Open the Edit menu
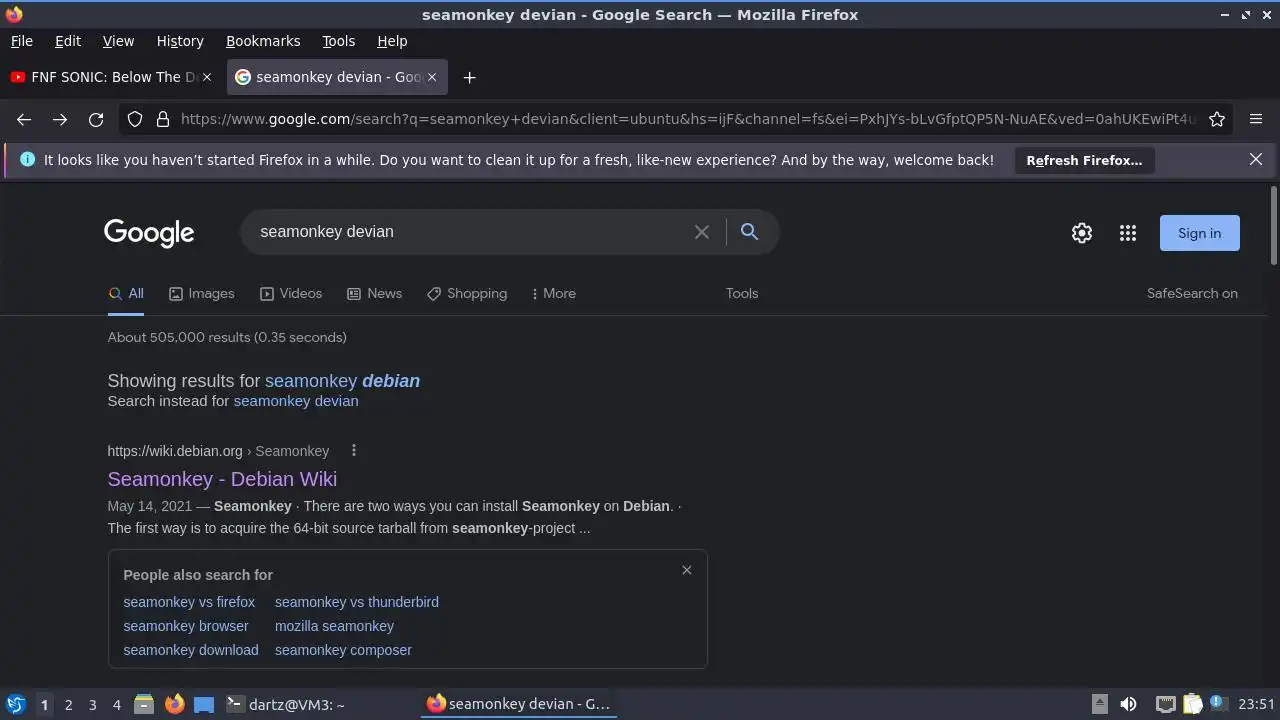Image resolution: width=1280 pixels, height=720 pixels. (68, 41)
